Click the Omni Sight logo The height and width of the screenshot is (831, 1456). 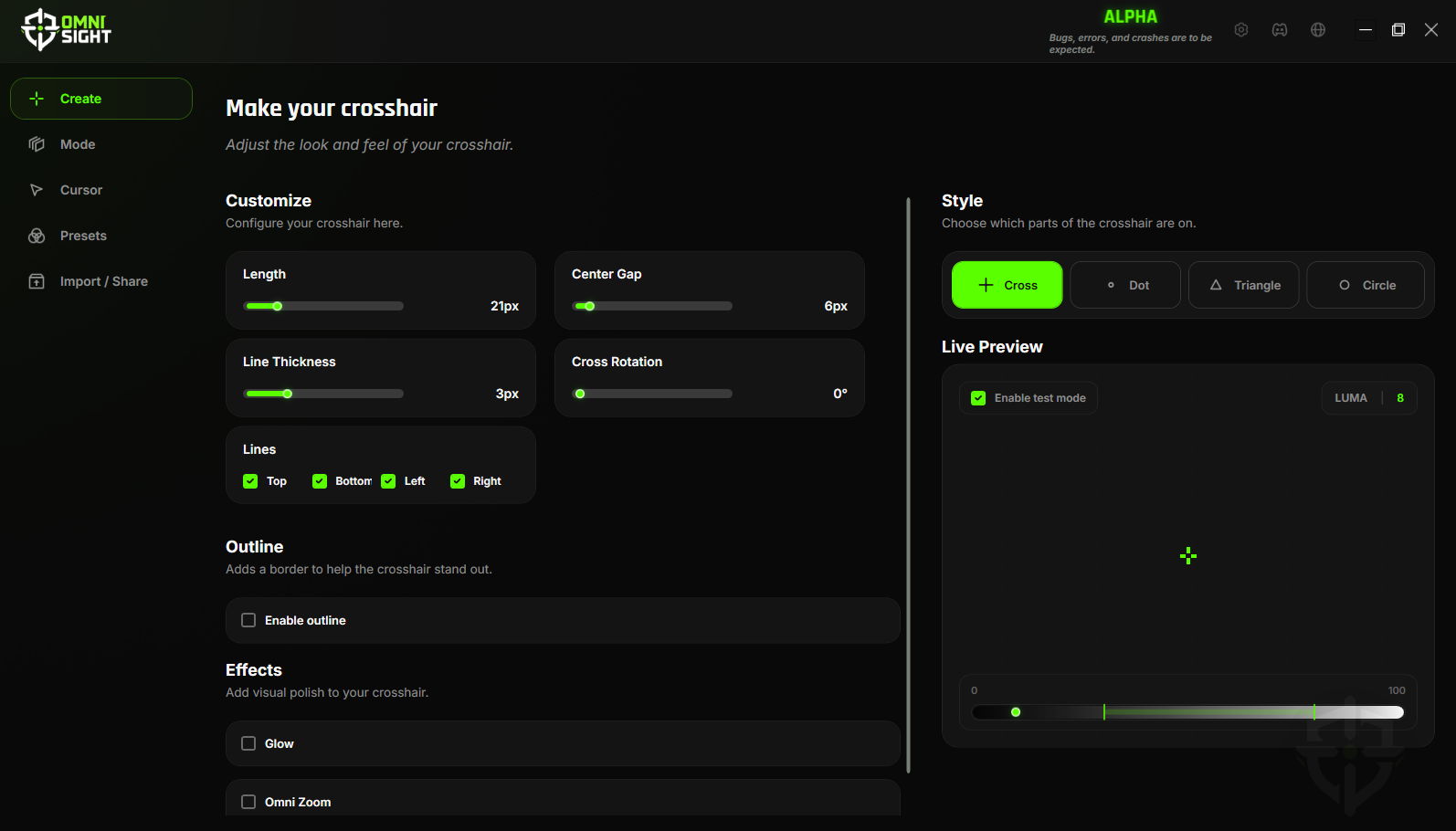[66, 29]
